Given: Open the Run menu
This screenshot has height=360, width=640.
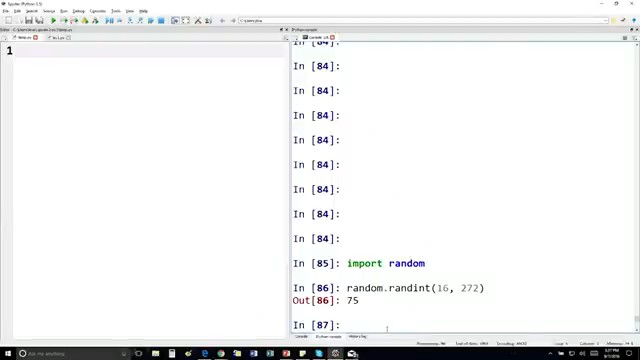Looking at the screenshot, I should [64, 11].
